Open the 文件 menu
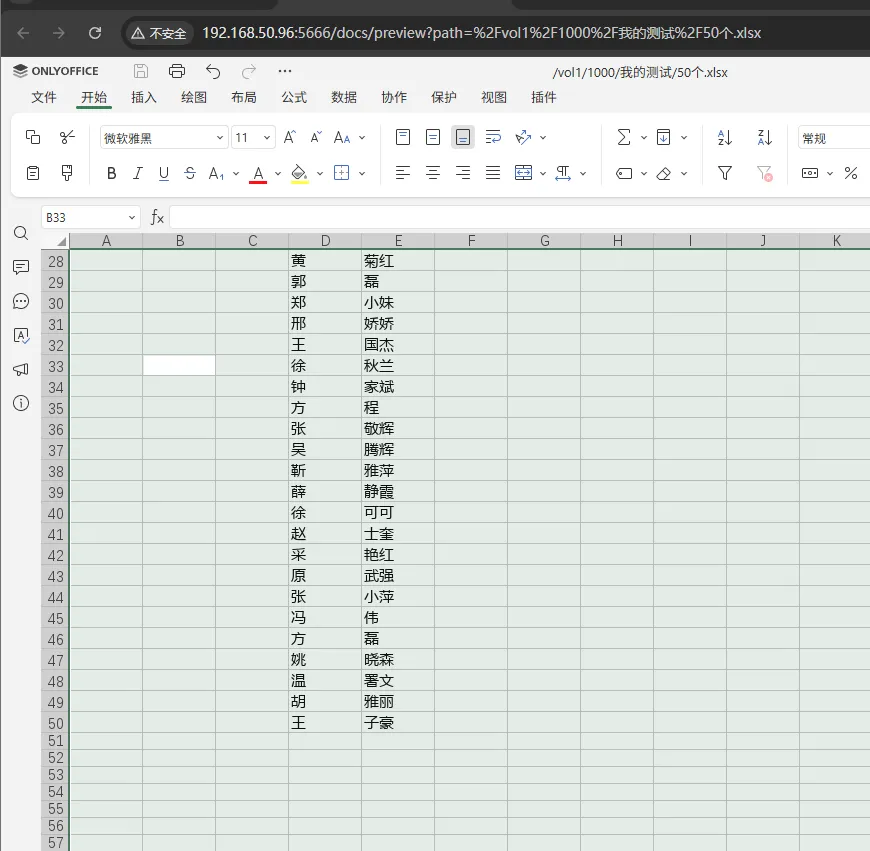The width and height of the screenshot is (870, 851). coord(43,98)
